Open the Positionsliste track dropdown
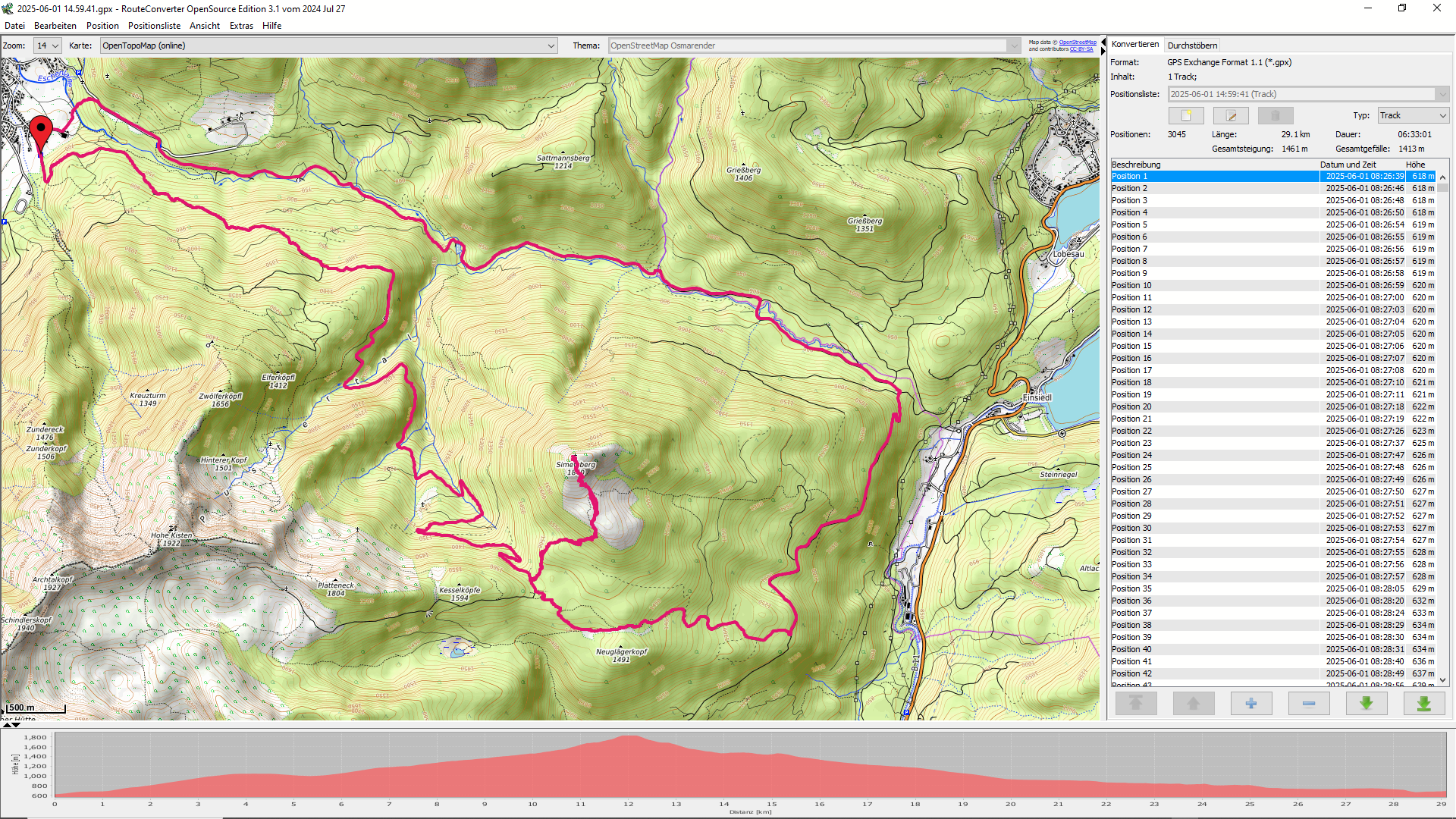 point(1309,94)
